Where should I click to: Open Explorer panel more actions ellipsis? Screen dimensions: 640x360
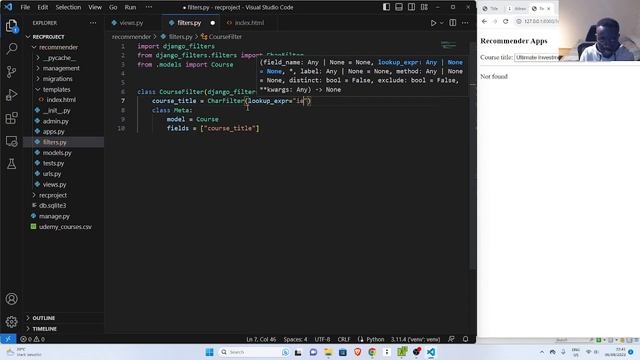93,23
